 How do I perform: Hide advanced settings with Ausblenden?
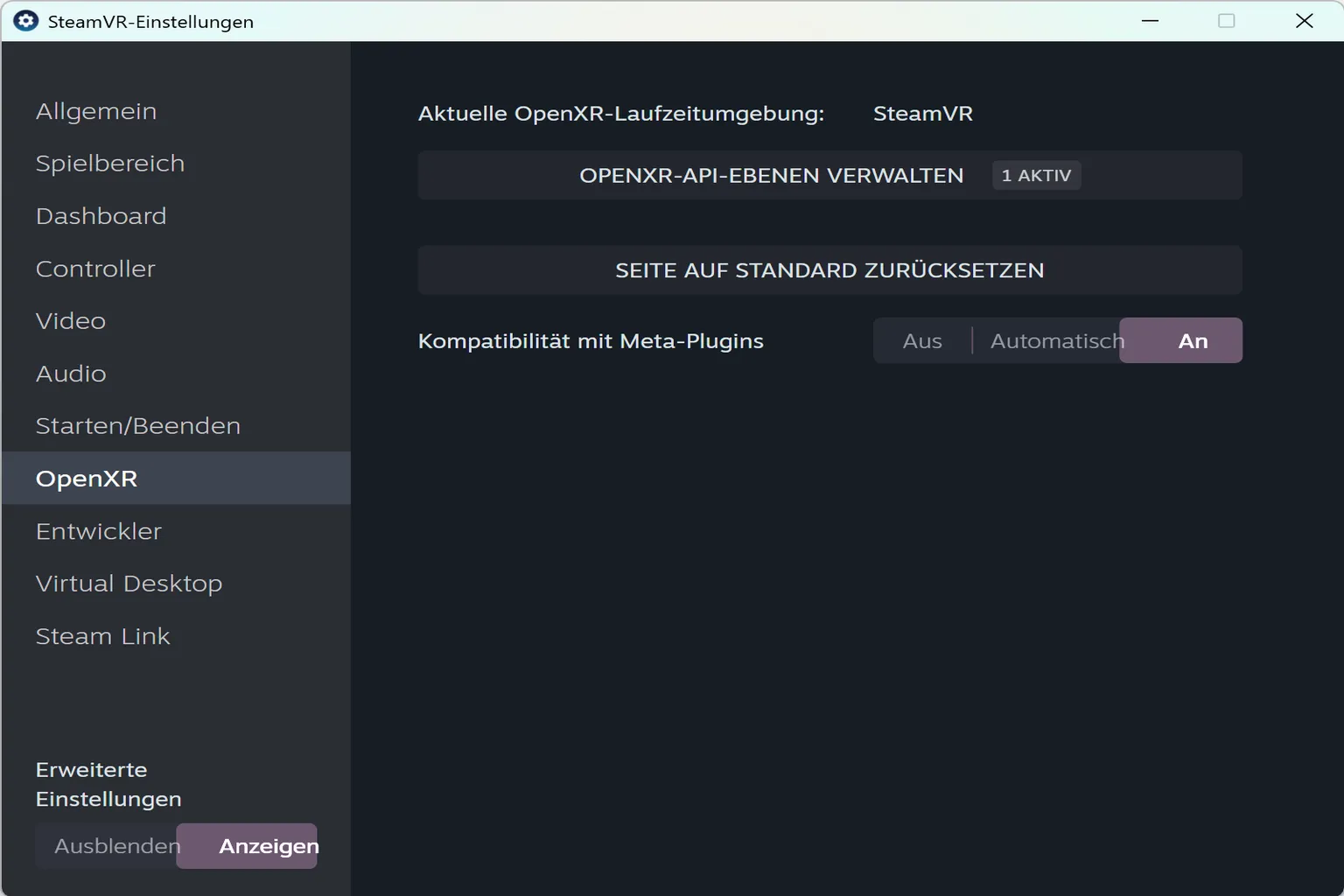click(106, 846)
